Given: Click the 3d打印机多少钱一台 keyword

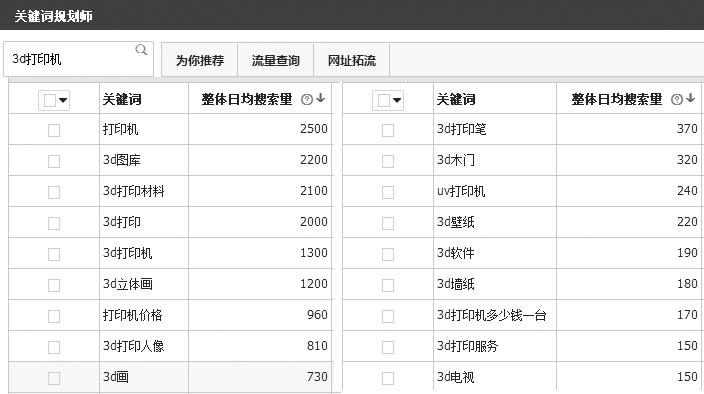Looking at the screenshot, I should [x=492, y=315].
